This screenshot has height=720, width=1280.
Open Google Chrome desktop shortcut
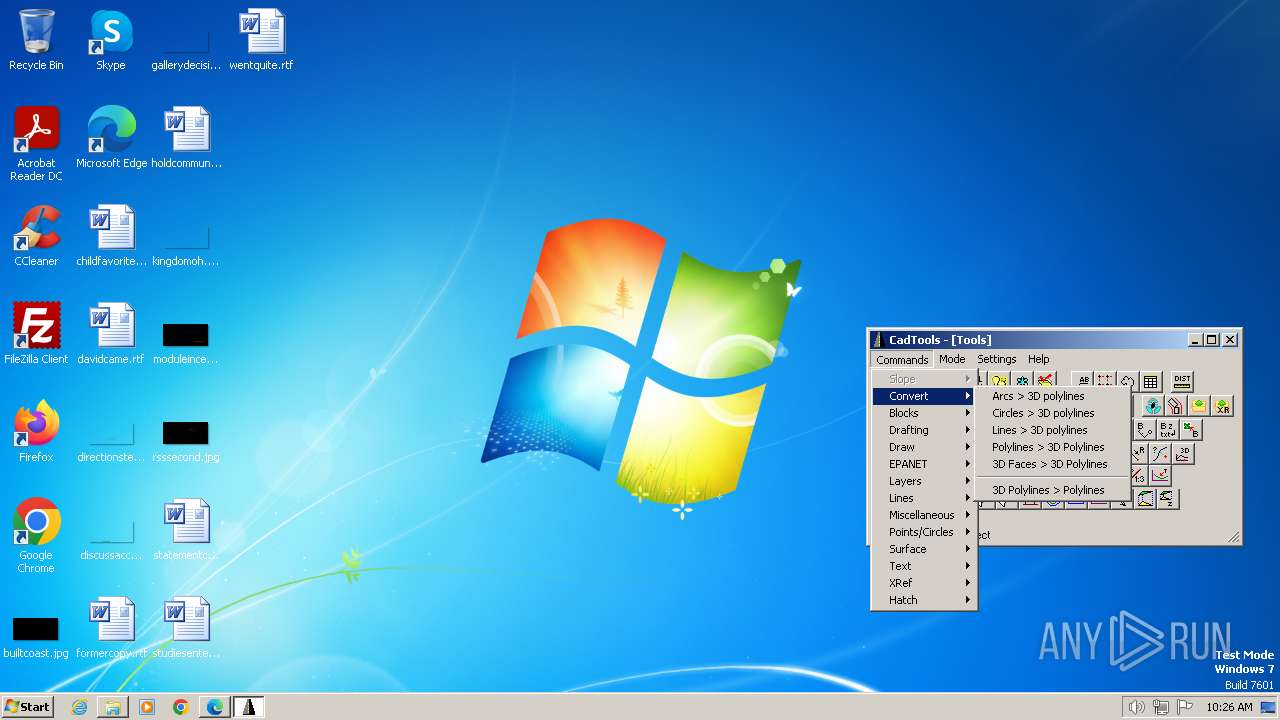click(36, 537)
